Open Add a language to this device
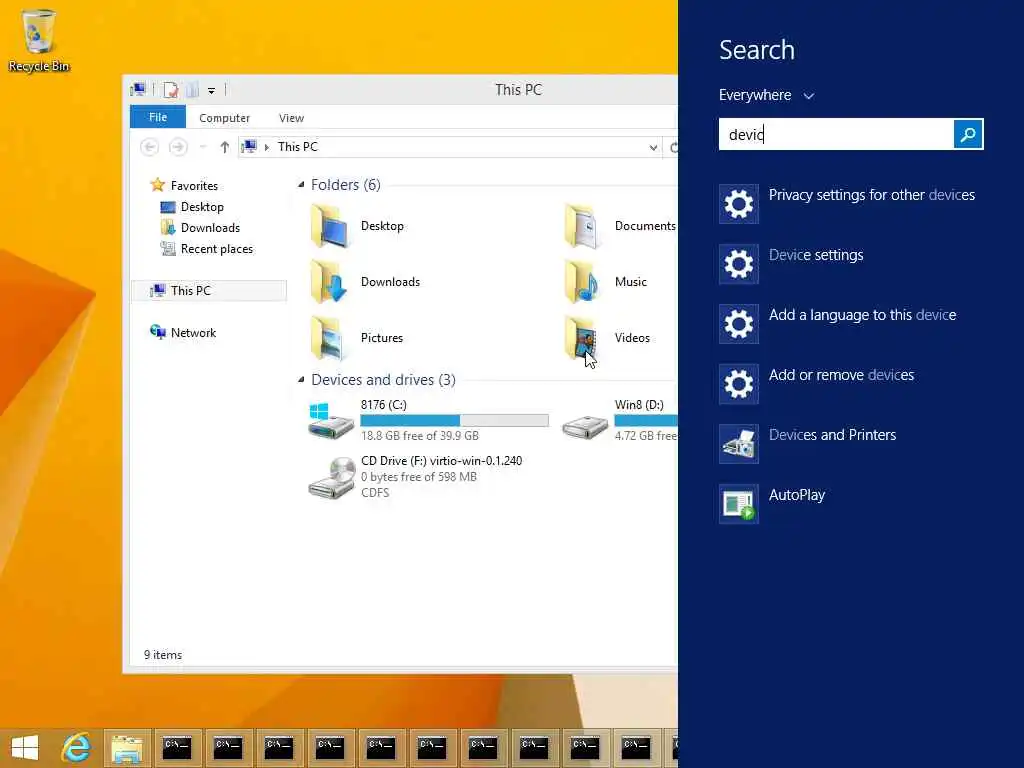 [x=852, y=324]
